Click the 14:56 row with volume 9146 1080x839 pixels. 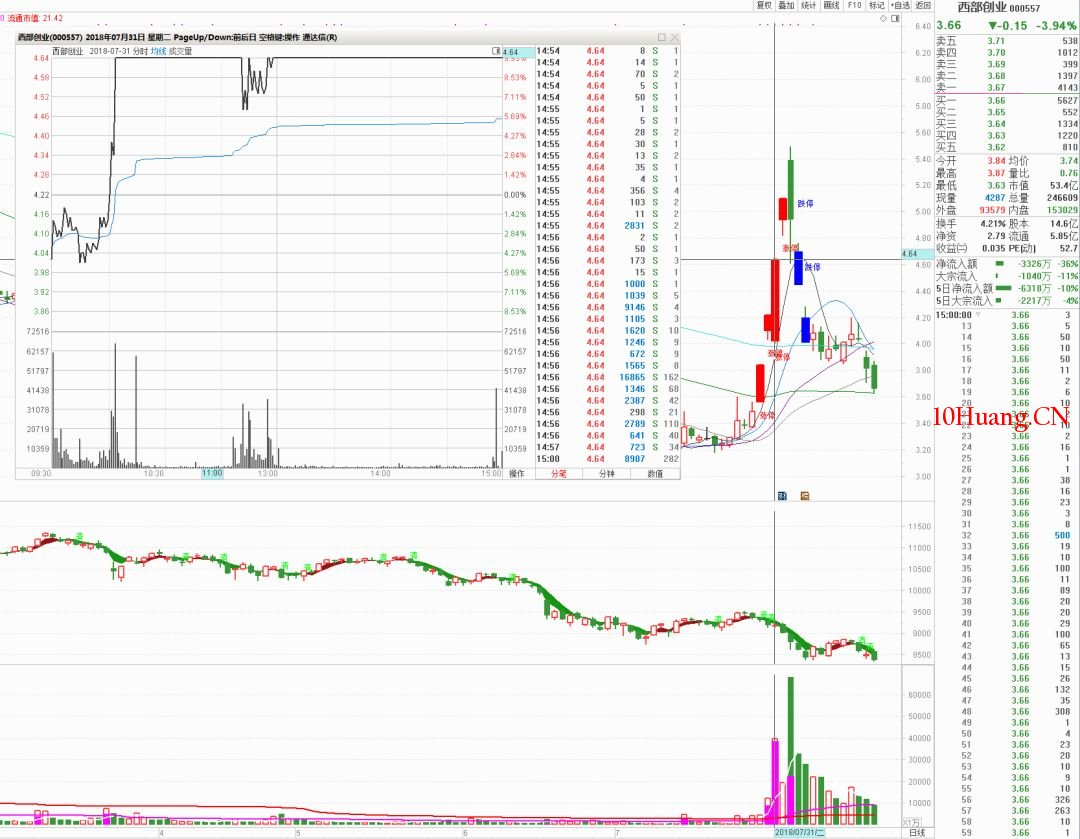point(608,307)
